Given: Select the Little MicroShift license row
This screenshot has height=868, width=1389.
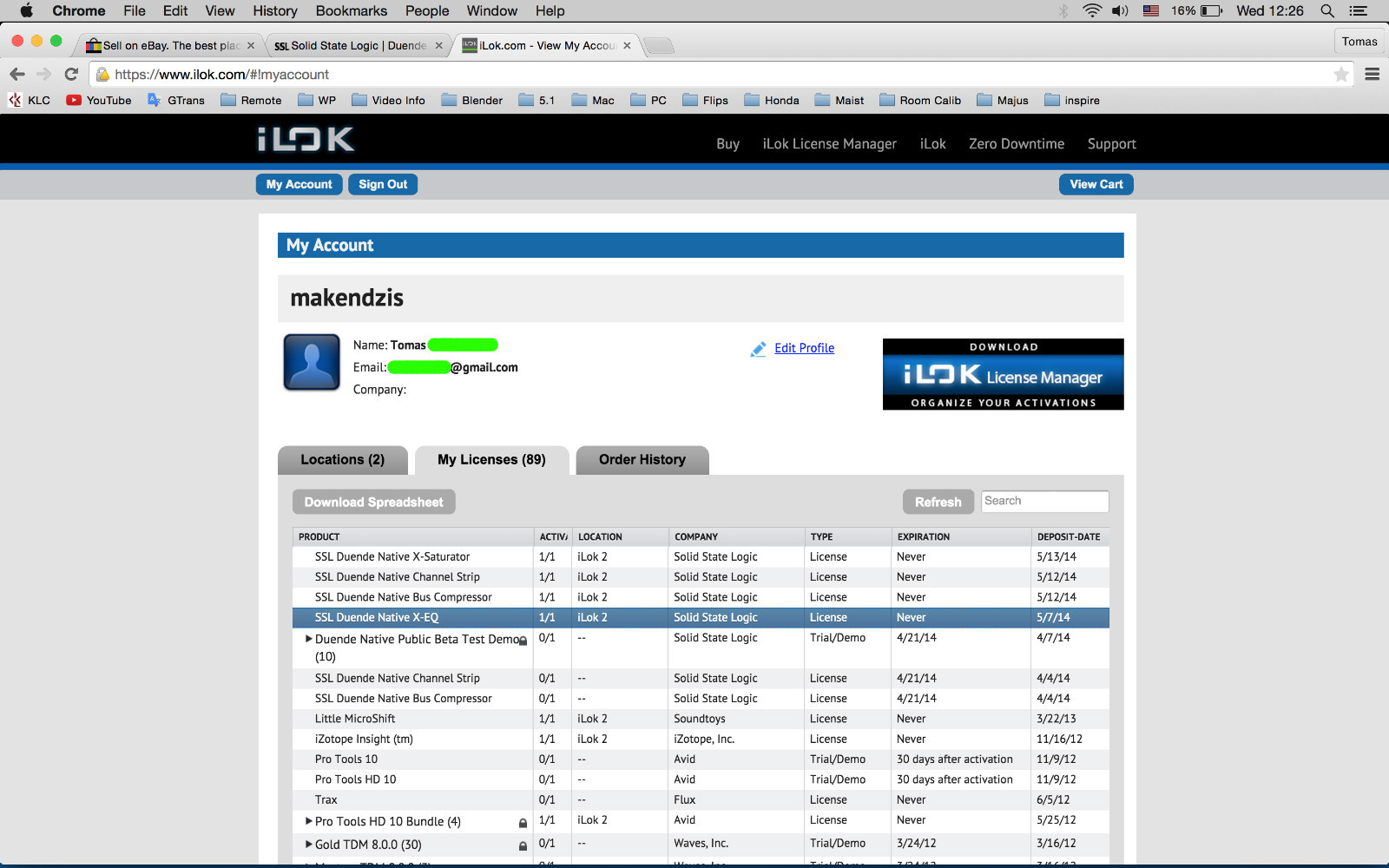Looking at the screenshot, I should [x=701, y=719].
